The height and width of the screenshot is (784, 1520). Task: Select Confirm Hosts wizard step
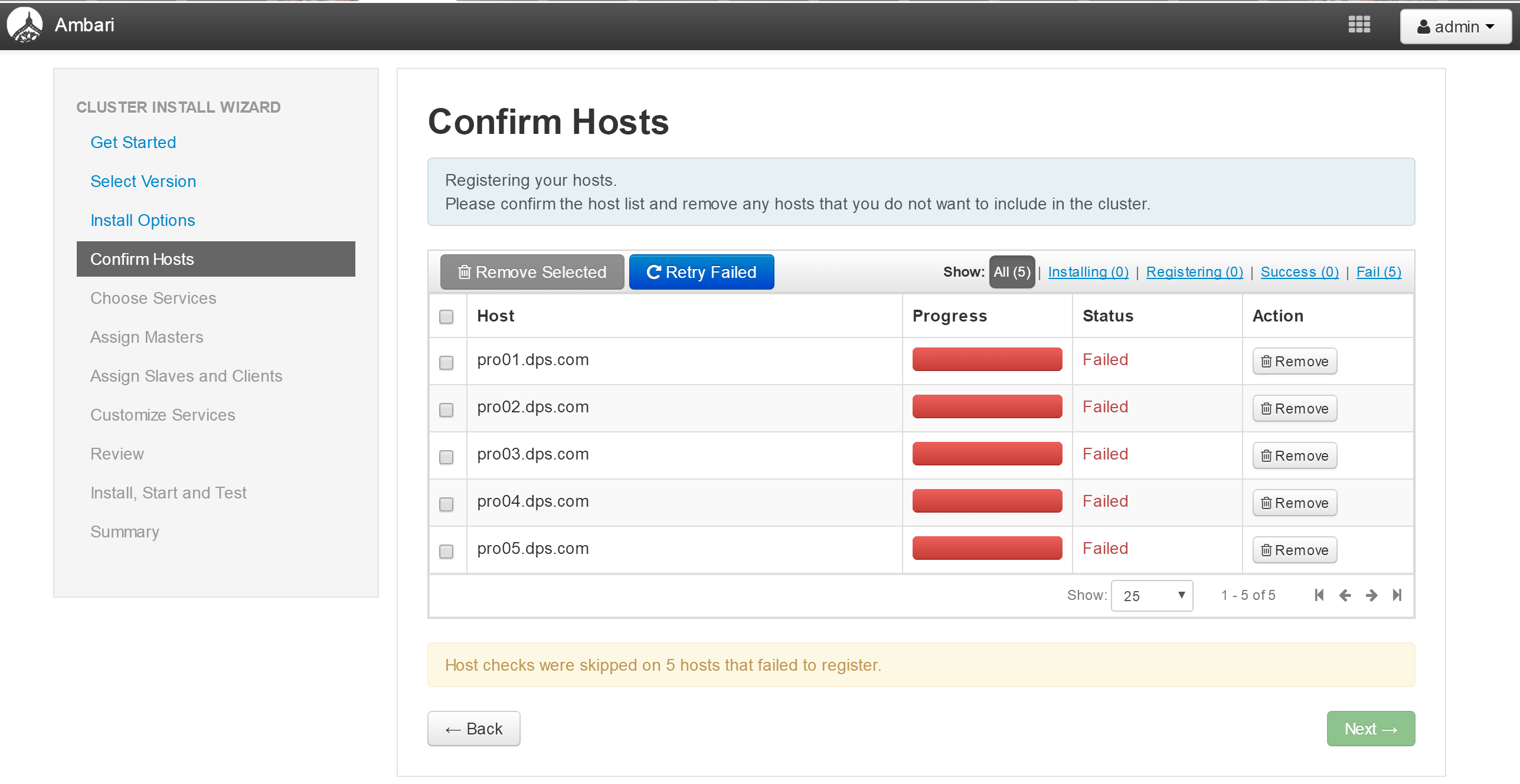point(216,259)
